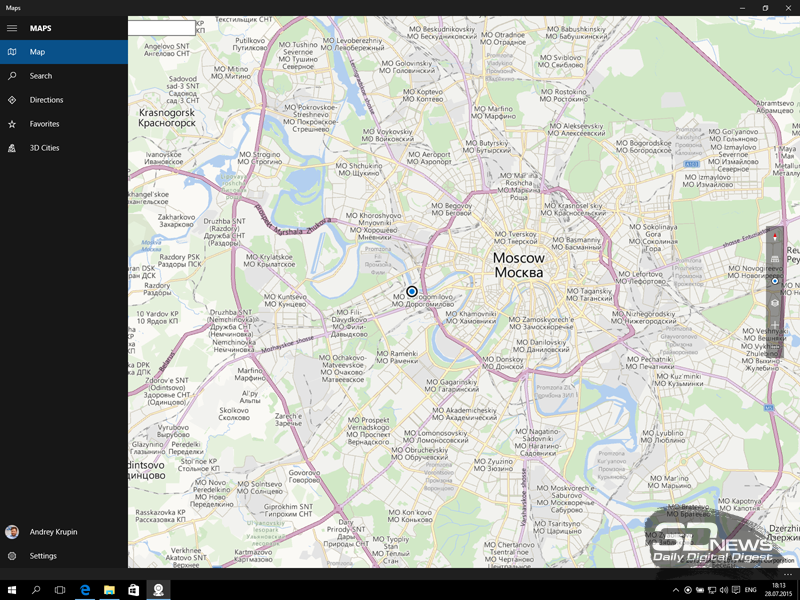
Task: Open Task View on the taskbar
Action: pos(60,590)
